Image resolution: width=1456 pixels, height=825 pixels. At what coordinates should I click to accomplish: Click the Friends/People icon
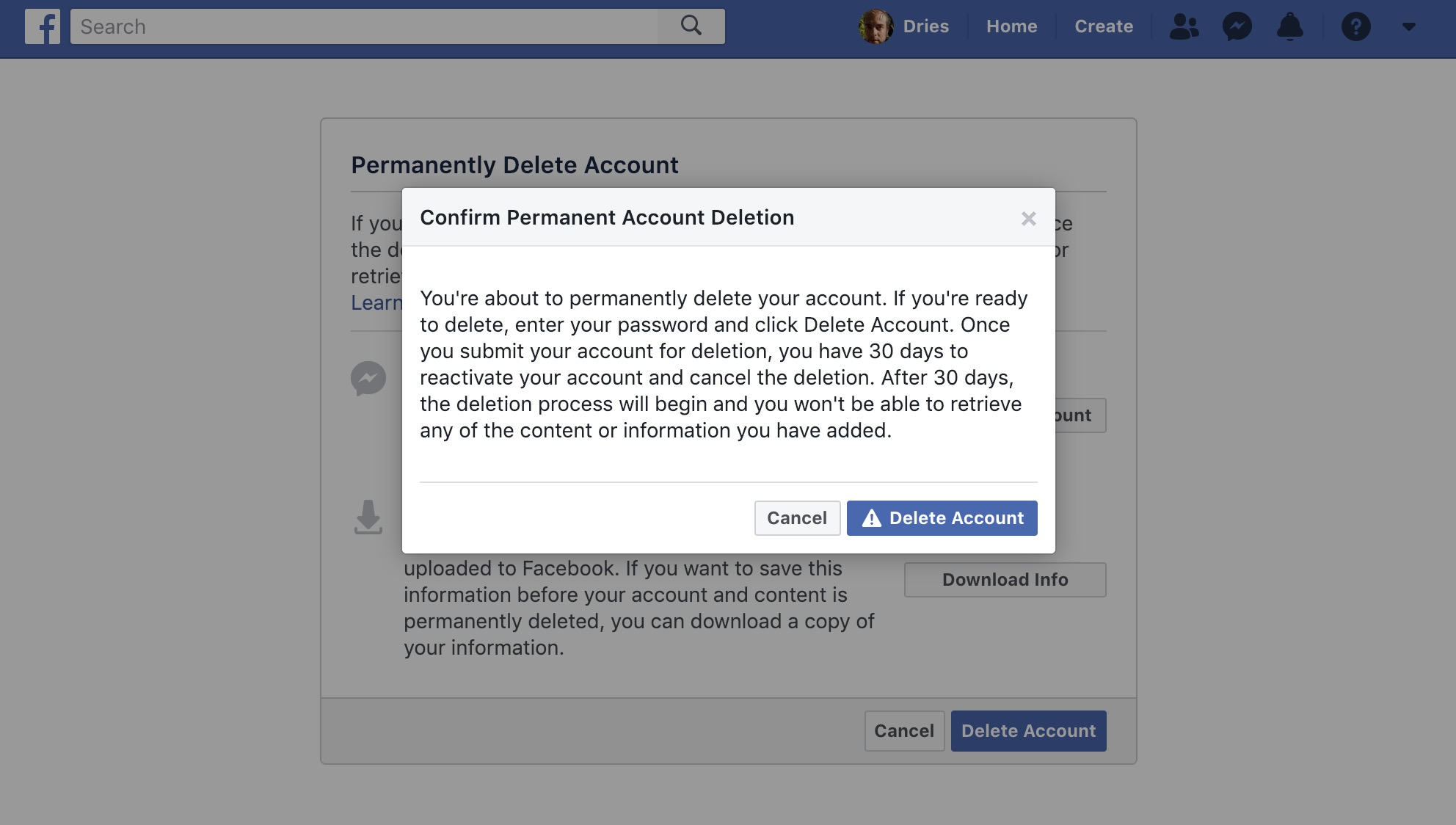[x=1184, y=25]
